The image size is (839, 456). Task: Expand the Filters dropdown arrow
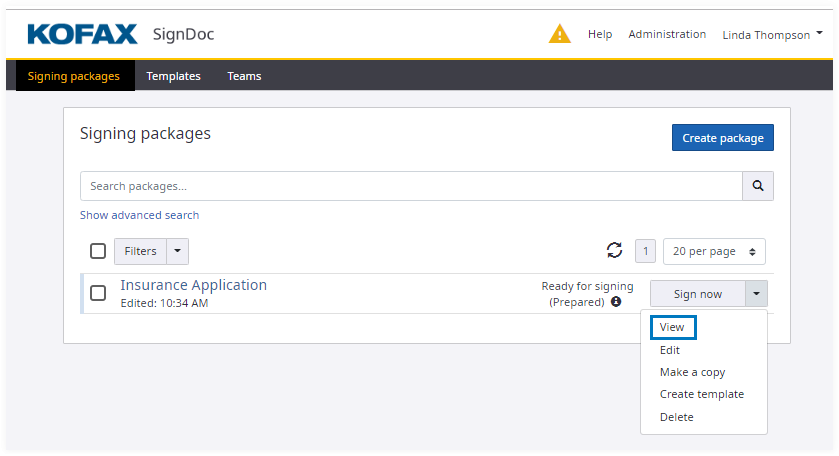pyautogui.click(x=177, y=251)
